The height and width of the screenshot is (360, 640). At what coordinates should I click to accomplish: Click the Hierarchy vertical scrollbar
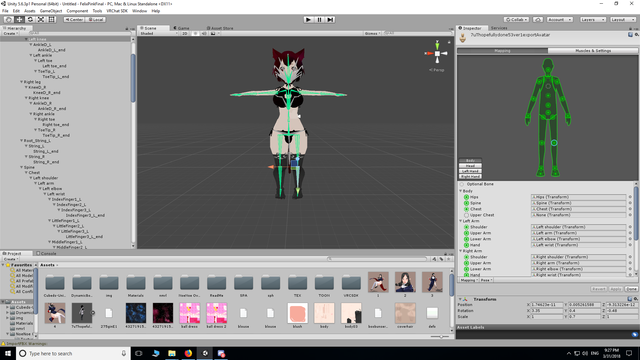coord(133,78)
